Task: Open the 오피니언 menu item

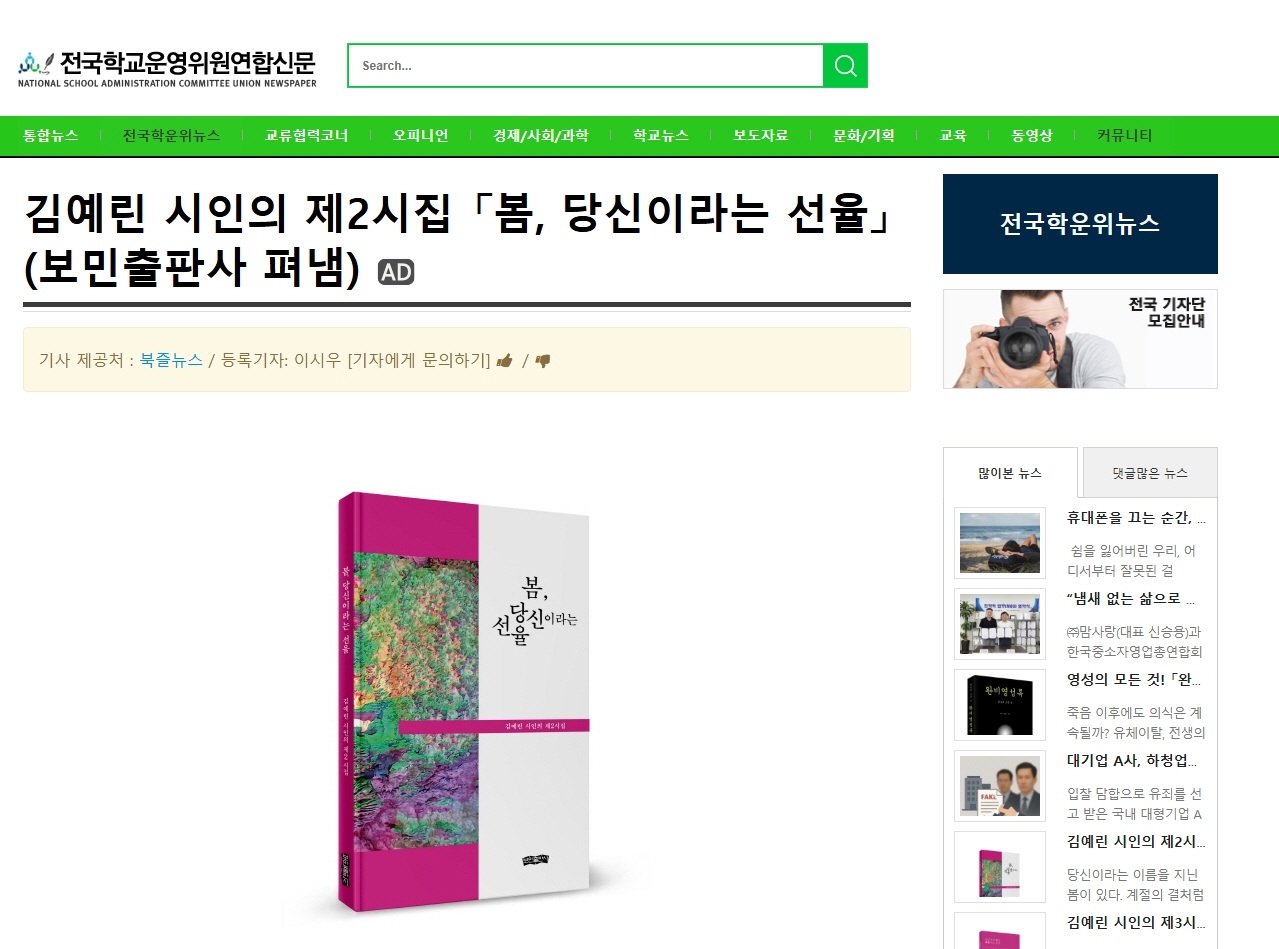Action: click(420, 136)
